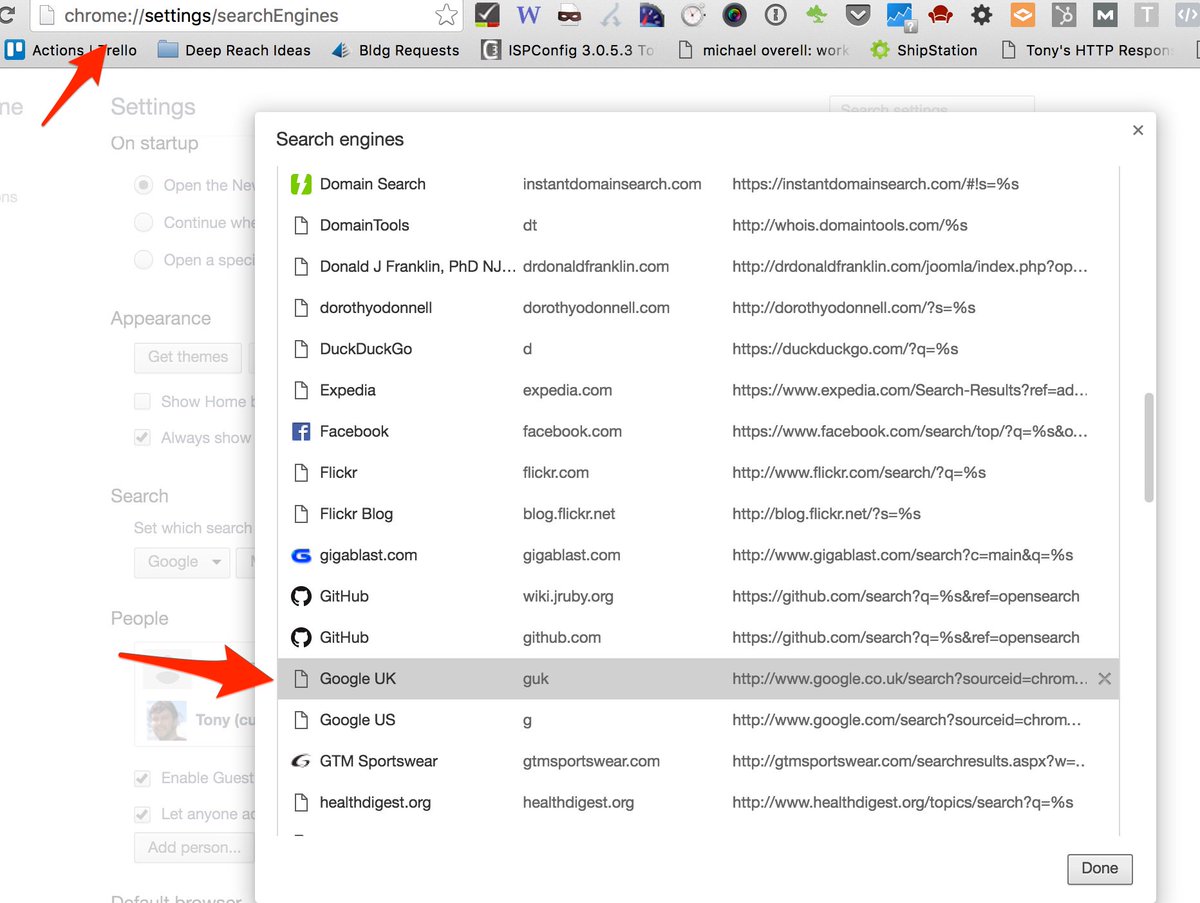This screenshot has width=1200, height=903.
Task: Open the HubSpot sprocket extension
Action: point(1064,15)
